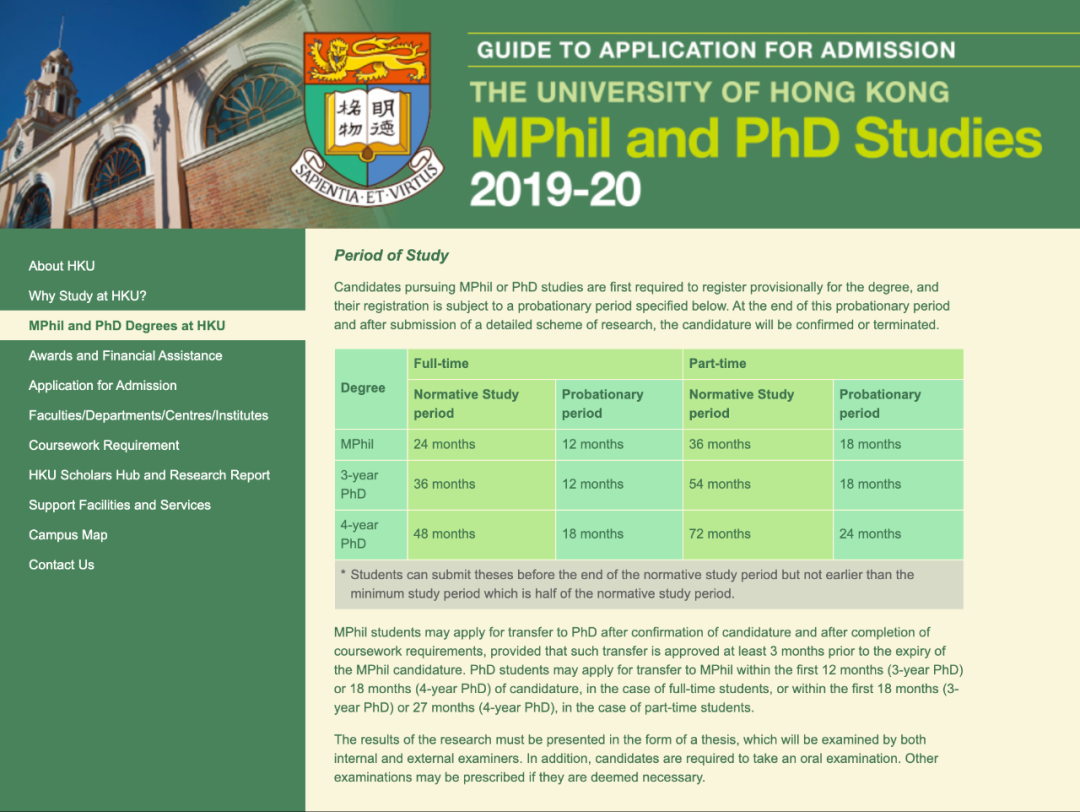Image resolution: width=1080 pixels, height=812 pixels.
Task: Open Faculties/Departments/Centres/Institutes link
Action: pyautogui.click(x=148, y=415)
